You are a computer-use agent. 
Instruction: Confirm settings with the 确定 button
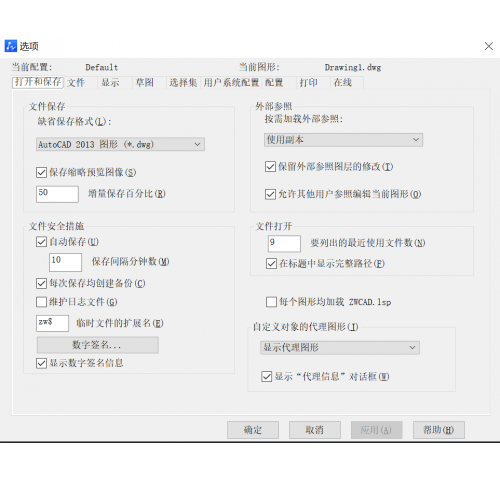click(x=253, y=430)
